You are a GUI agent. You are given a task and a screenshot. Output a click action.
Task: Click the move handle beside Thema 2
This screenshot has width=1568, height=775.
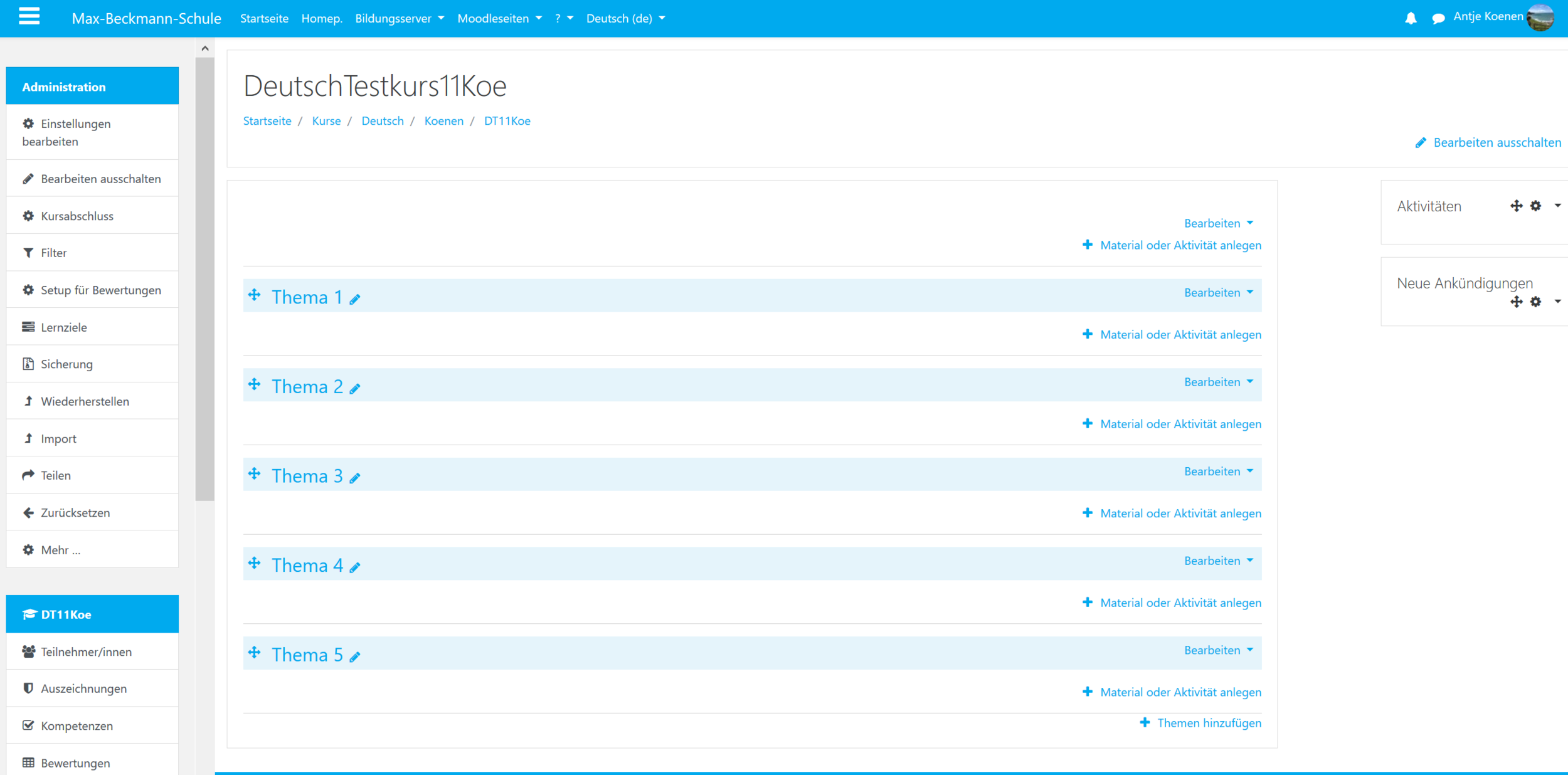(x=254, y=384)
